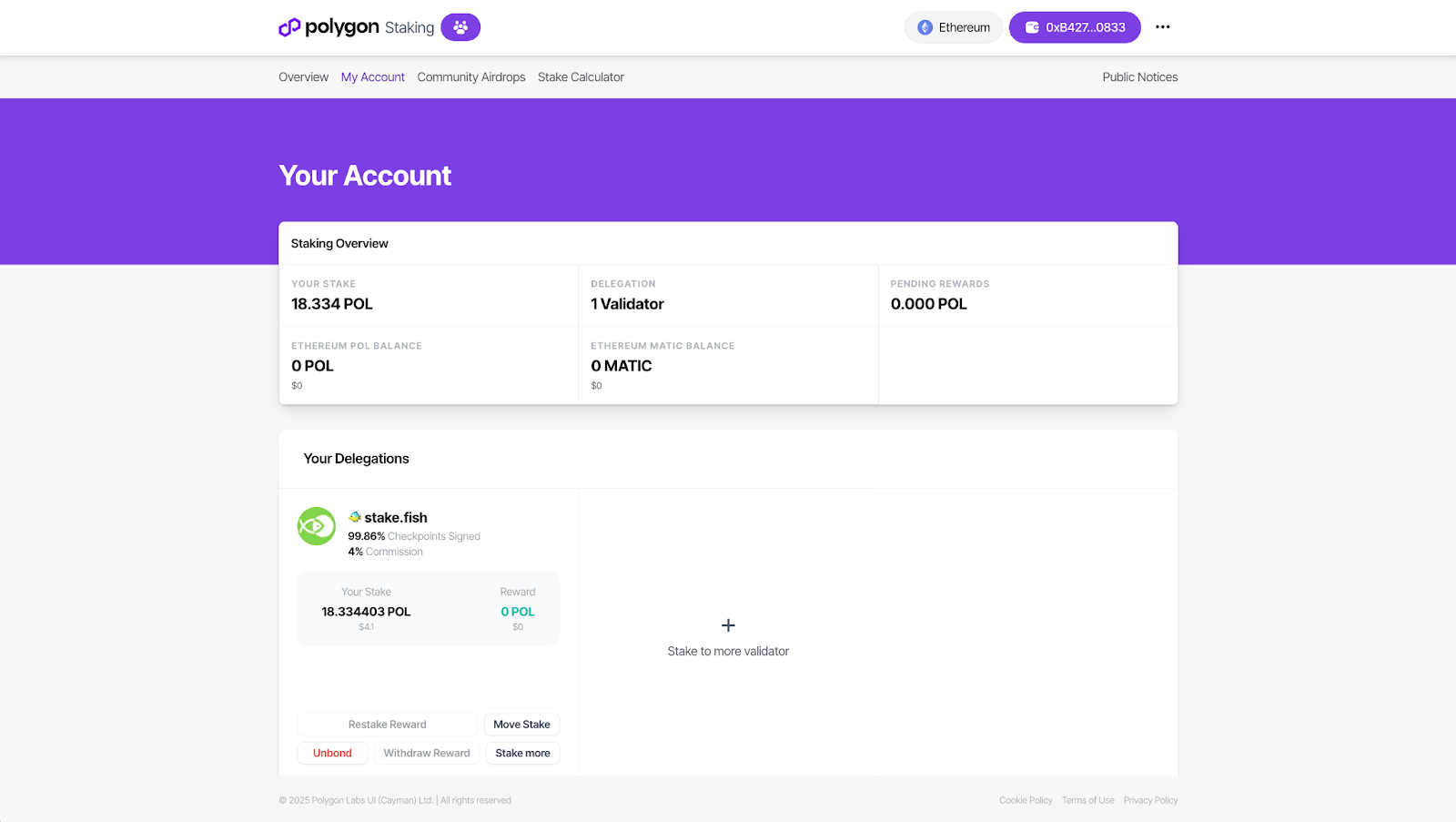The height and width of the screenshot is (822, 1456).
Task: Click the Move Stake button
Action: (521, 725)
